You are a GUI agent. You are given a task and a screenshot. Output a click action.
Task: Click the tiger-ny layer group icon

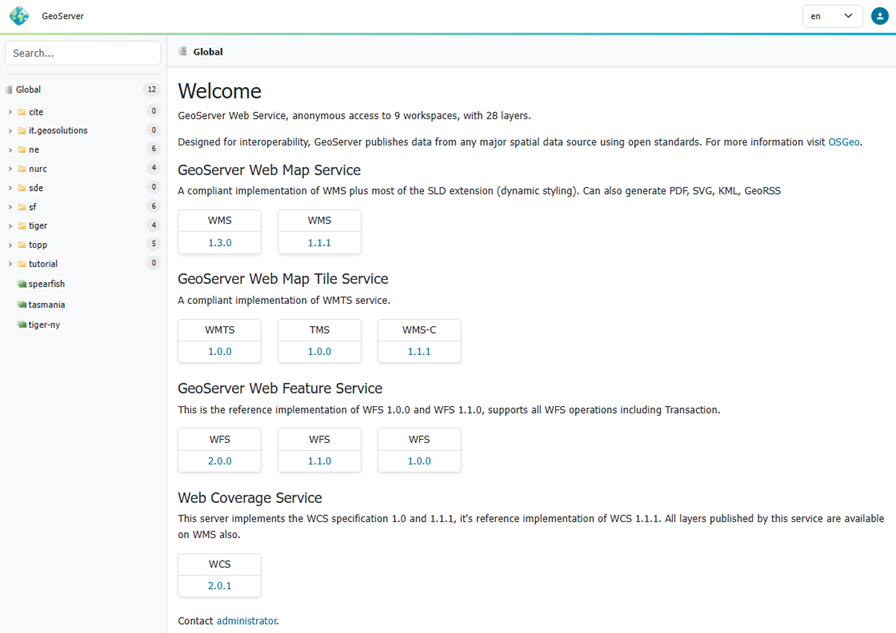point(21,325)
